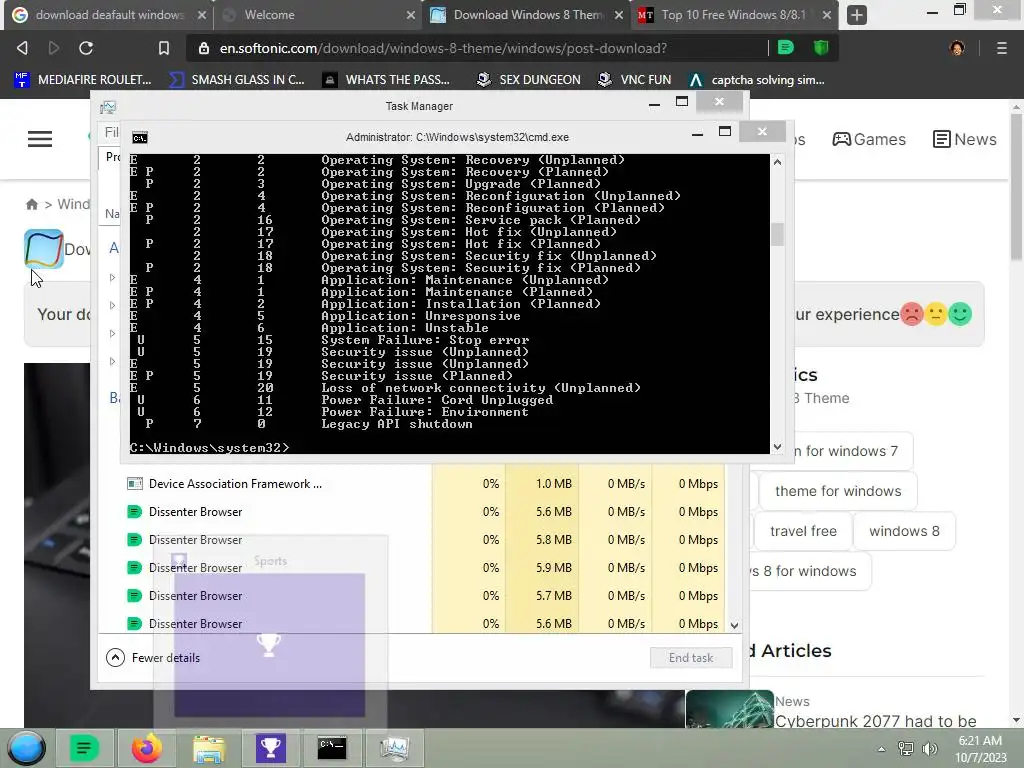Click the cmd.exe window title icon
Image resolution: width=1024 pixels, height=768 pixels.
click(140, 137)
